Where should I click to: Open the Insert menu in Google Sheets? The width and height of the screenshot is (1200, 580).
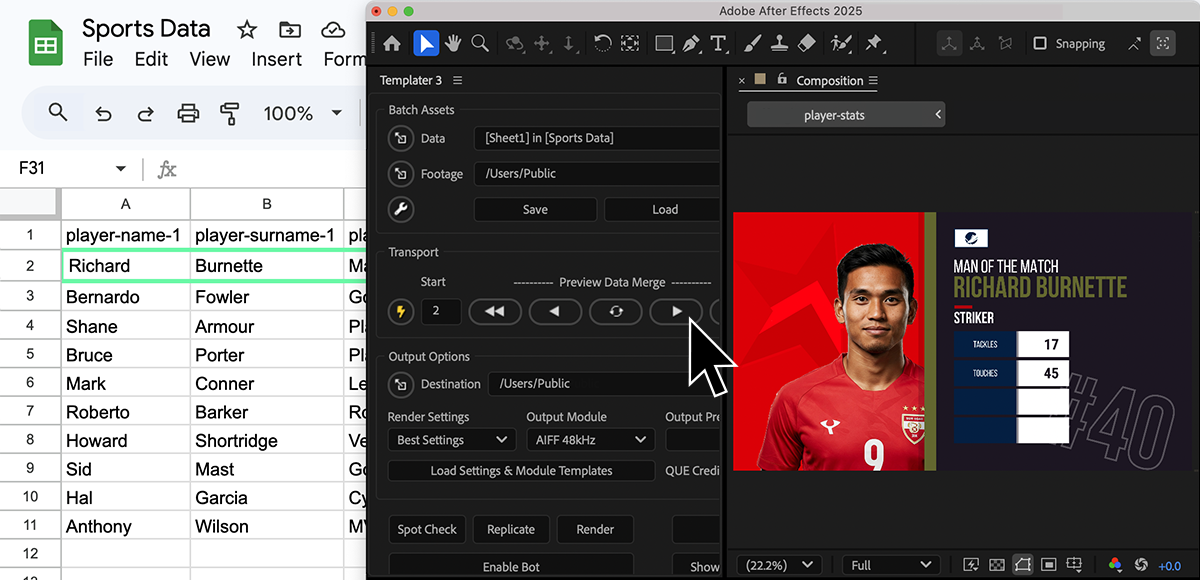click(277, 59)
